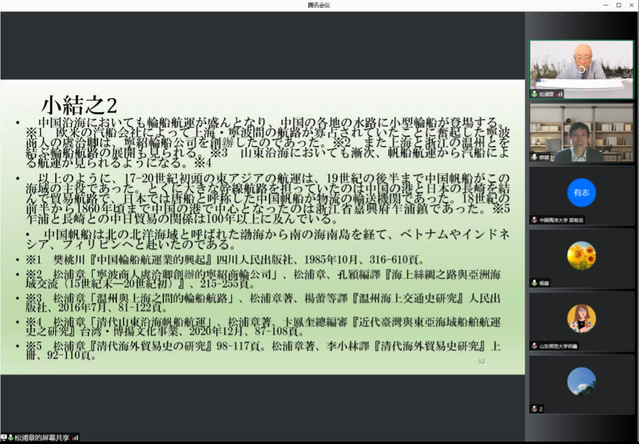Click the mic icon beside 山东师范大学 name
The height and width of the screenshot is (444, 639).
pos(535,345)
